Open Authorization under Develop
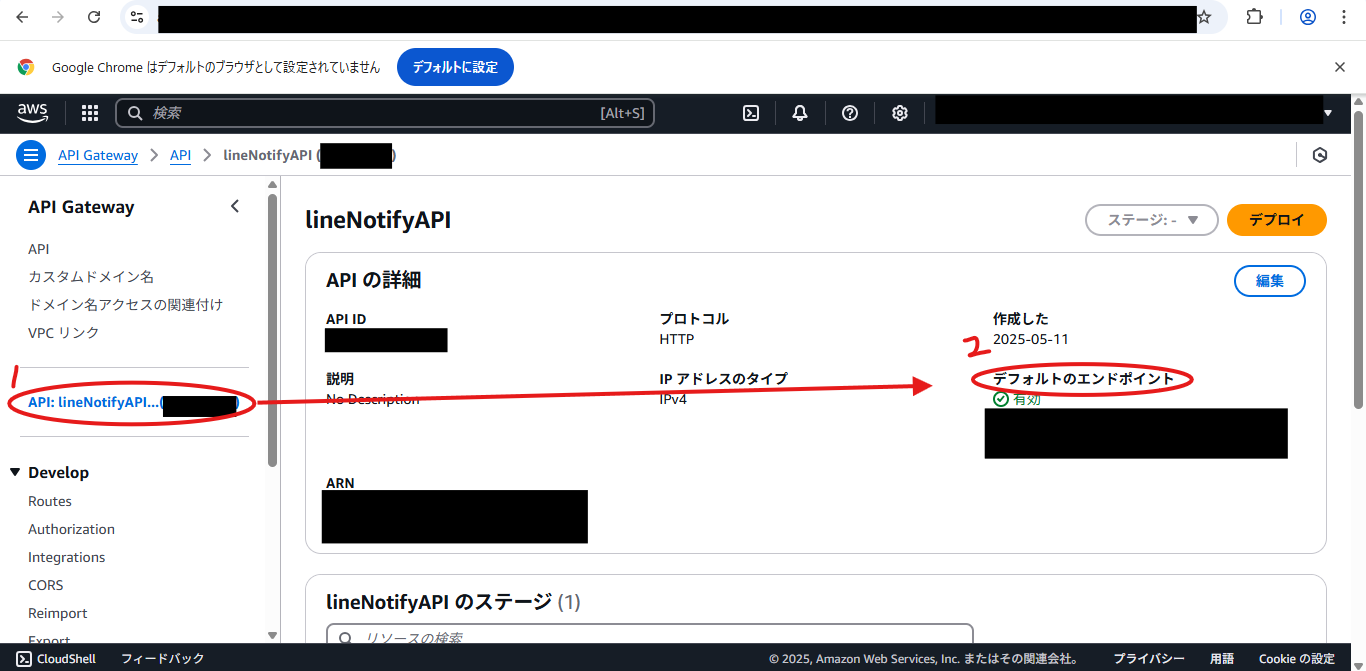 point(71,529)
